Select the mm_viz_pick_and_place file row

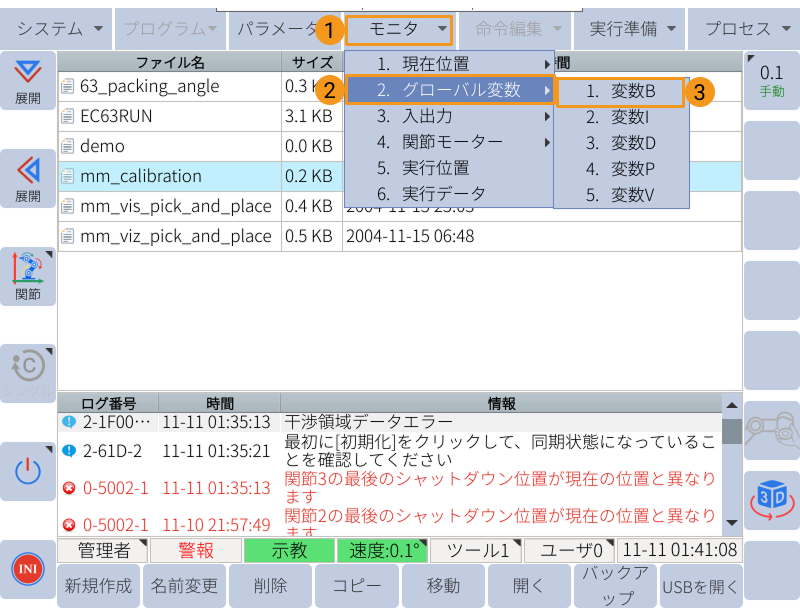(399, 237)
